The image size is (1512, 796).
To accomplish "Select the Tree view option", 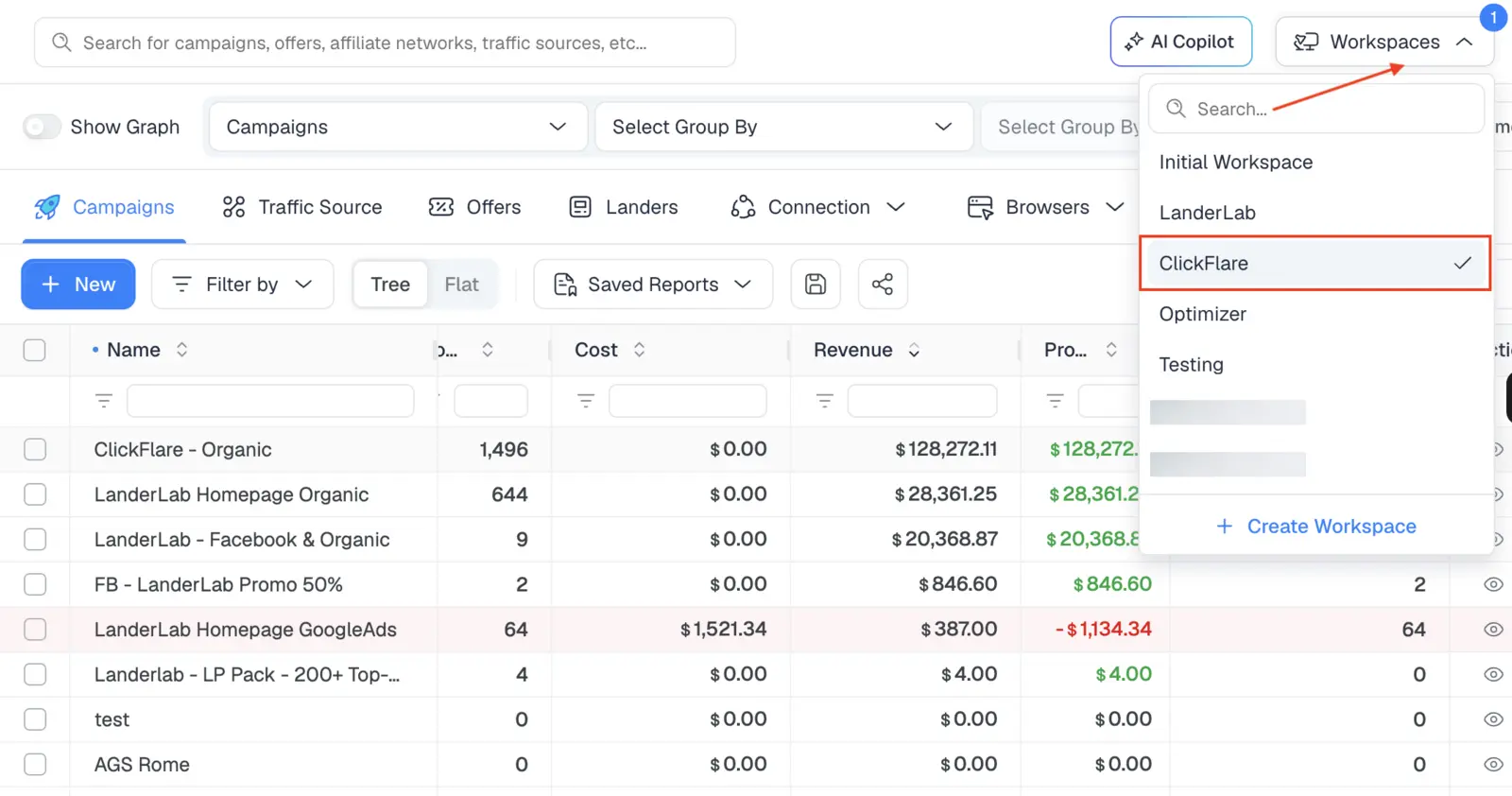I will click(x=390, y=285).
